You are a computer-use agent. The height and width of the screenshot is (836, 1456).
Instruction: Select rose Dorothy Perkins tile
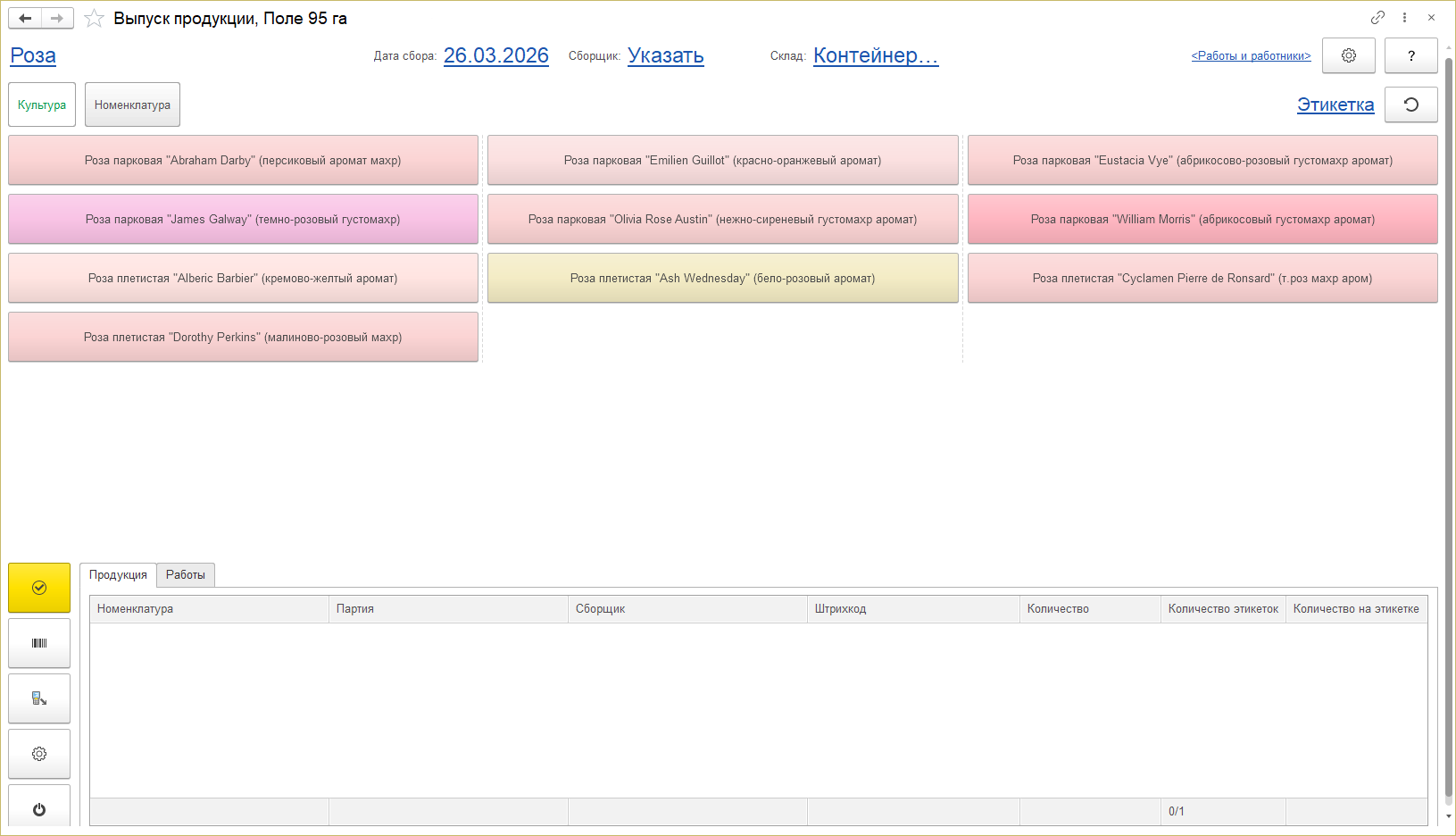coord(243,337)
